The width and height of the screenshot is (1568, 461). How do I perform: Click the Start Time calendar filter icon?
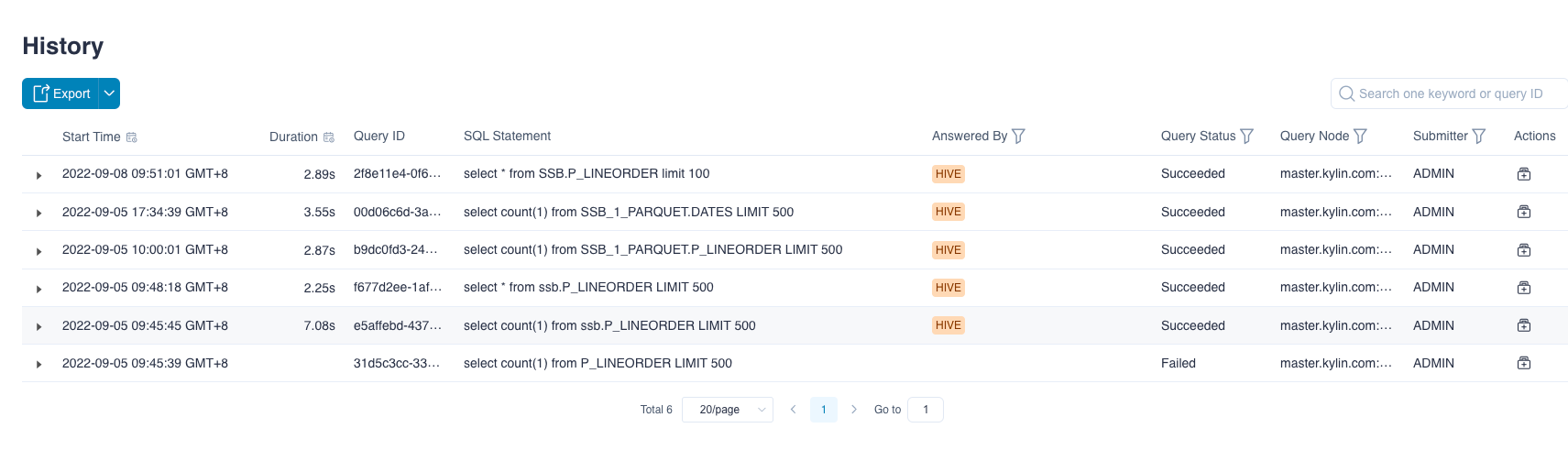[x=132, y=137]
